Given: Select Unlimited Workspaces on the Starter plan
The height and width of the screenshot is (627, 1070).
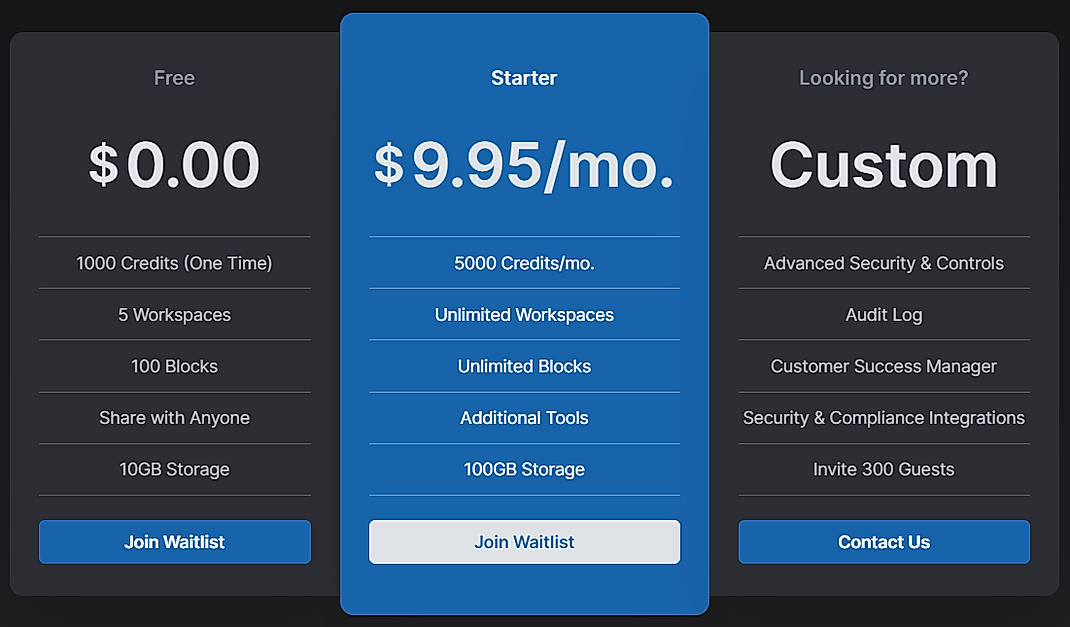Looking at the screenshot, I should click(524, 314).
